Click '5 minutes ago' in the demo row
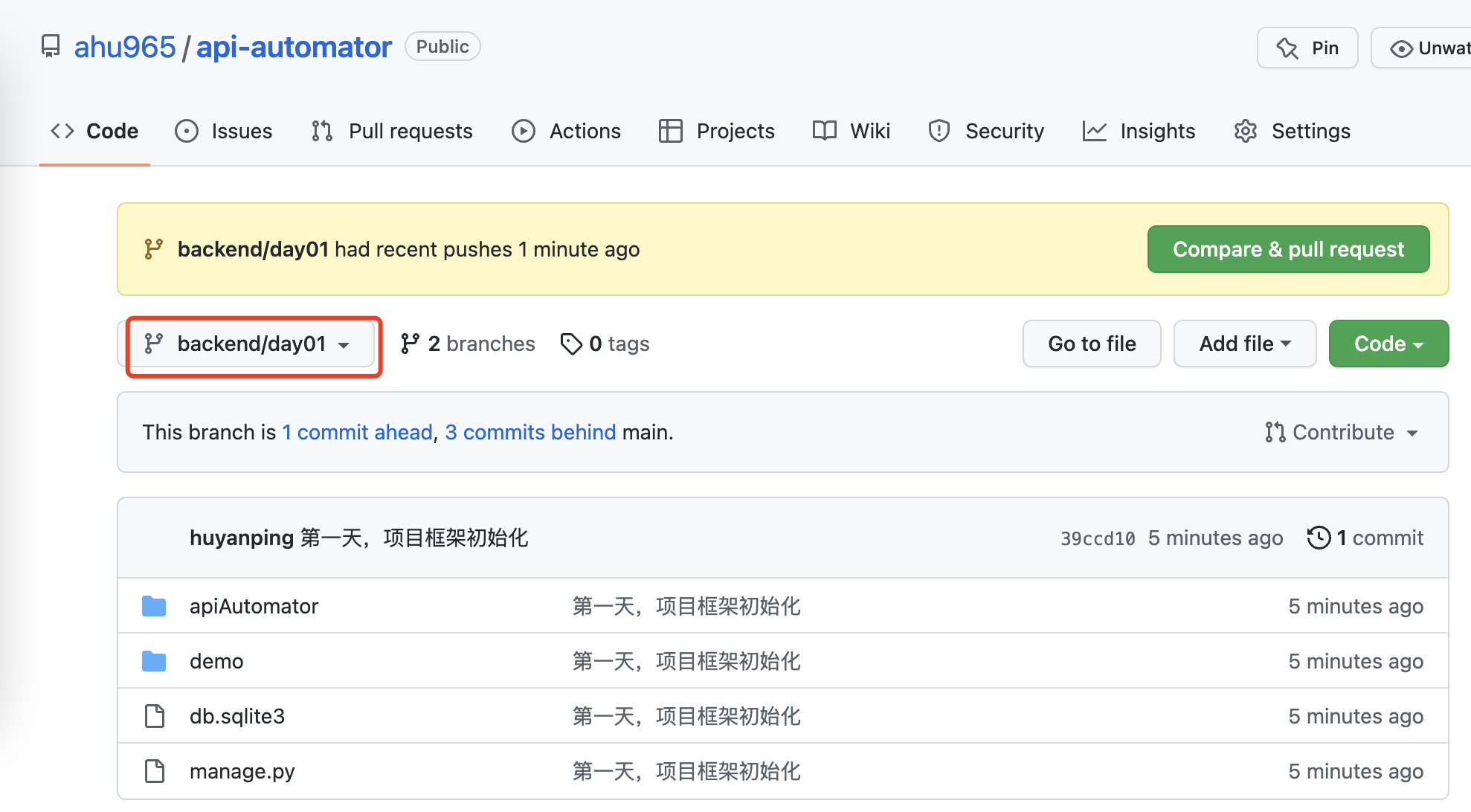The height and width of the screenshot is (812, 1471). pos(1356,661)
